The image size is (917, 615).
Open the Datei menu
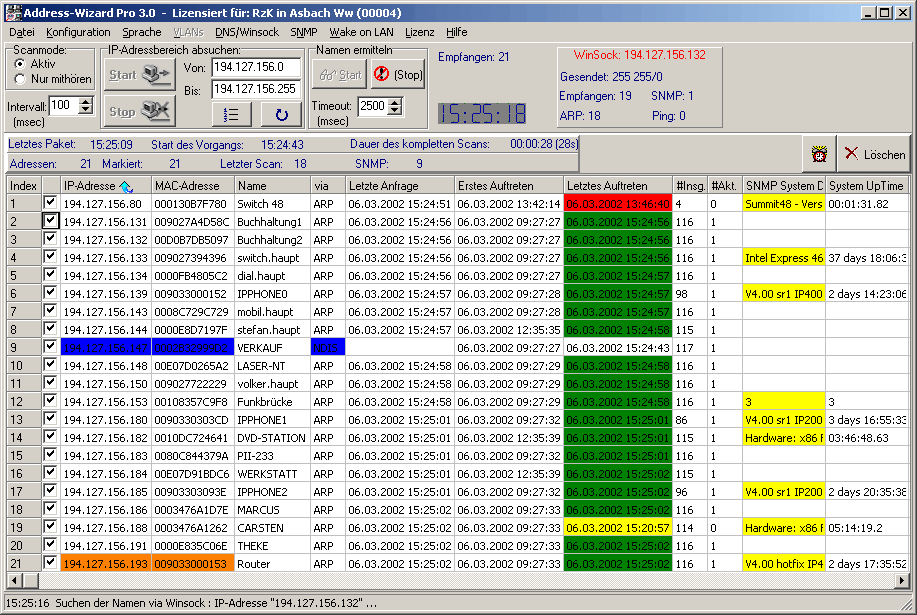[x=22, y=32]
